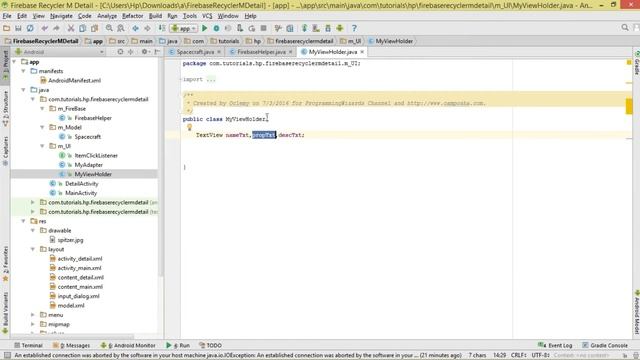Click the m_UI breadcrumb in navigation bar
Screen dimensions: 640x360
pos(351,41)
